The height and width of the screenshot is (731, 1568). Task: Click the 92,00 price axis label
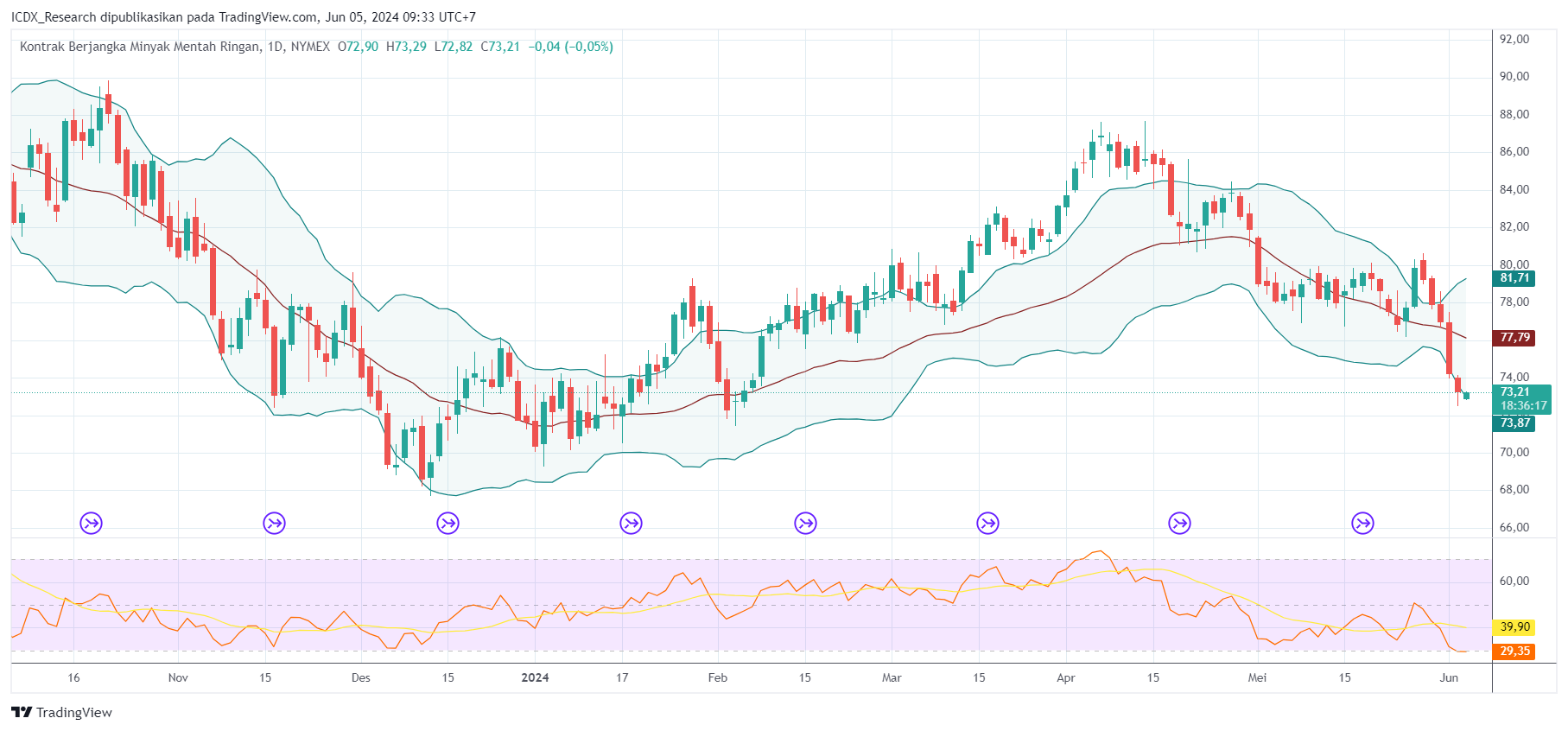coord(1514,39)
